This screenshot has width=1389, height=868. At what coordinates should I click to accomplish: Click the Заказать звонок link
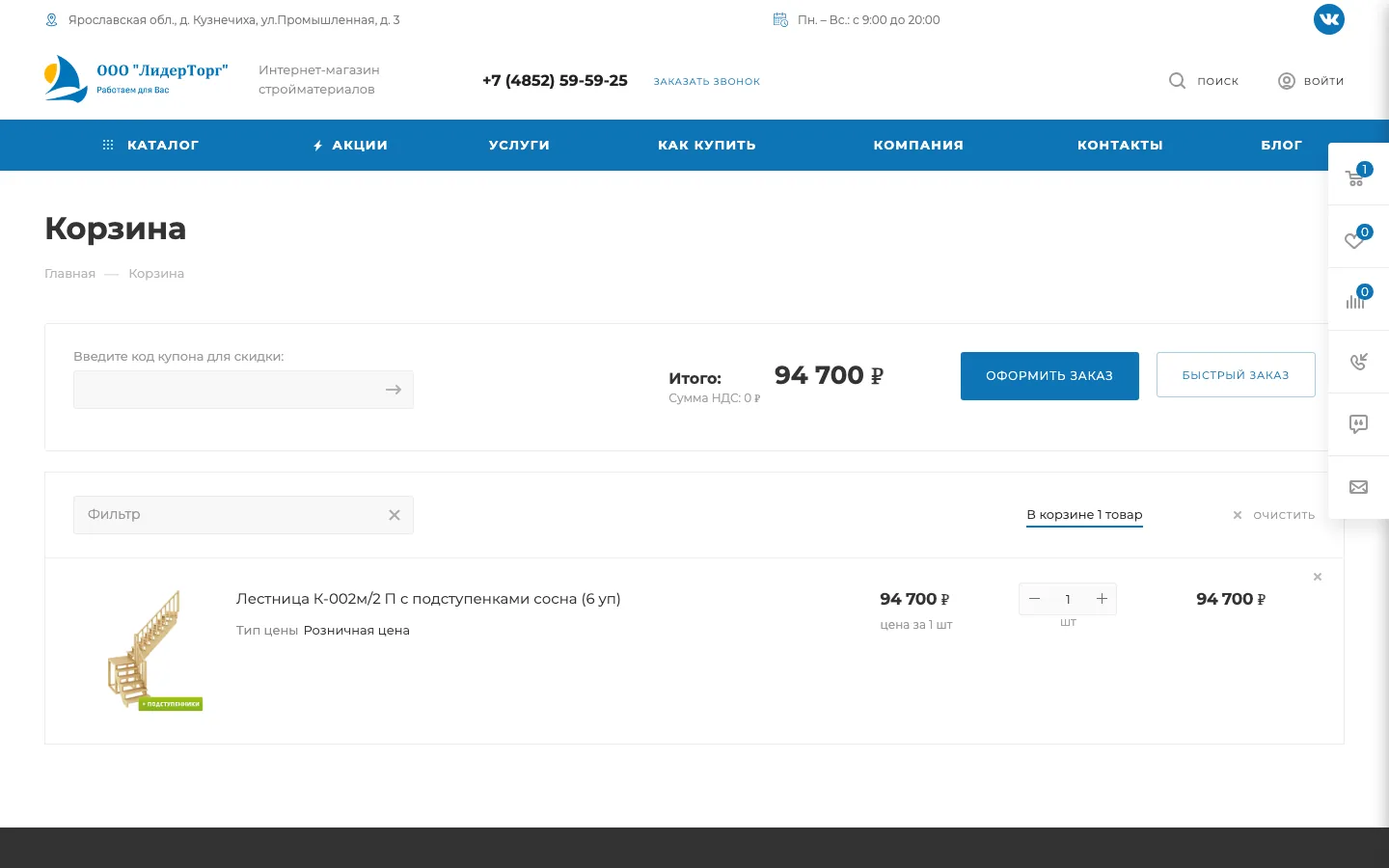click(707, 82)
